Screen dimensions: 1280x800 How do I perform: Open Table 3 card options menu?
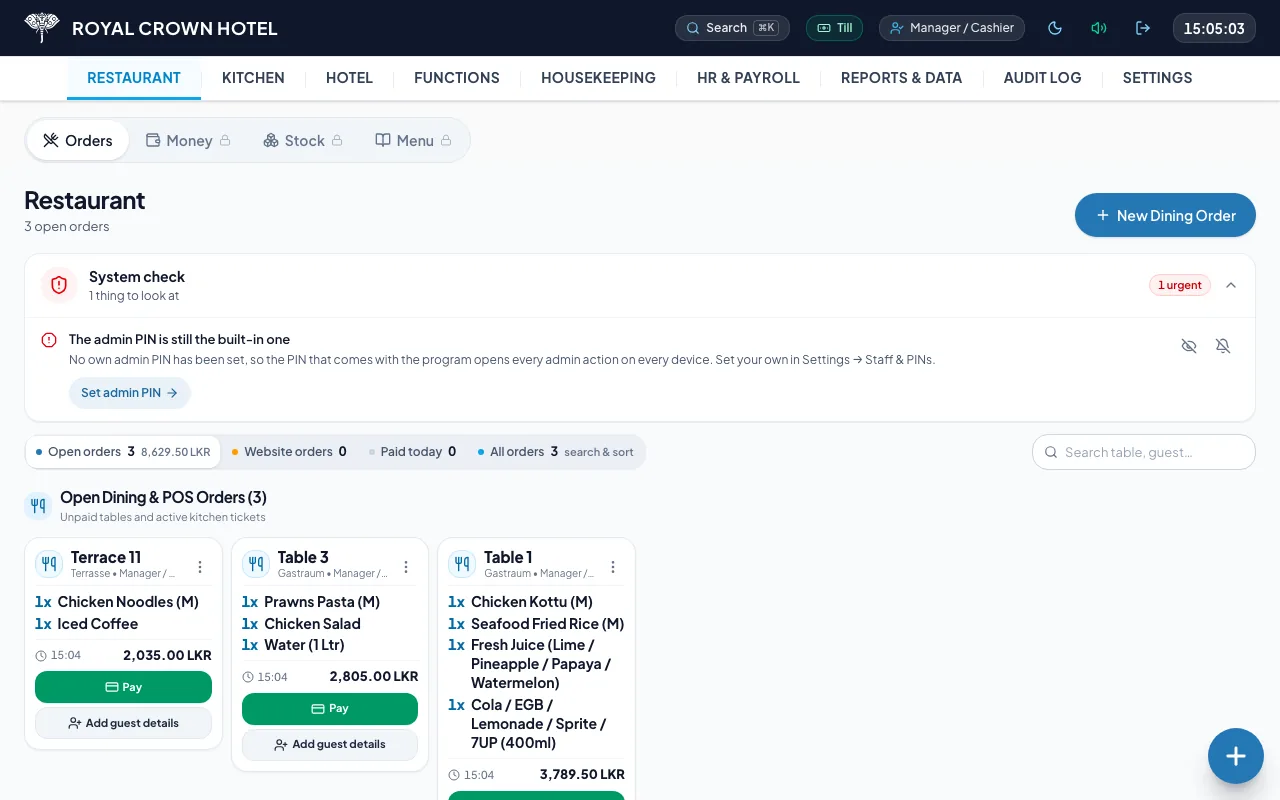coord(406,567)
